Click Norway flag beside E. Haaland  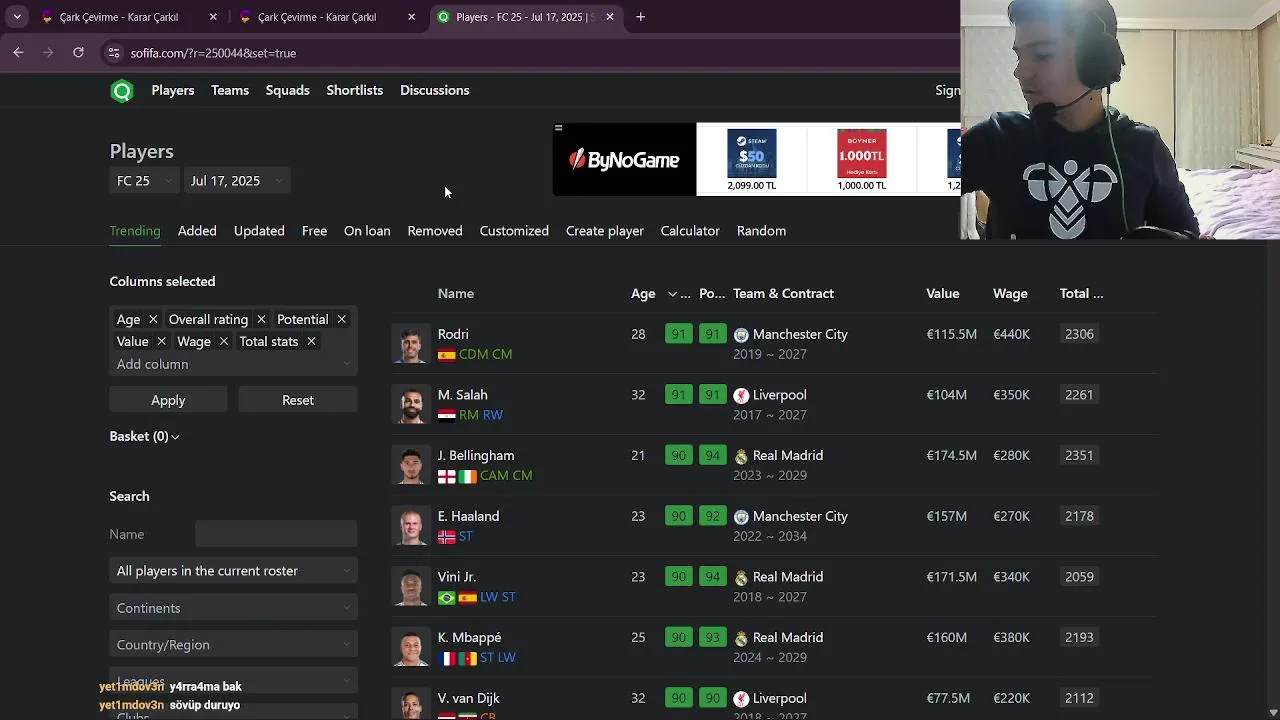pos(447,537)
